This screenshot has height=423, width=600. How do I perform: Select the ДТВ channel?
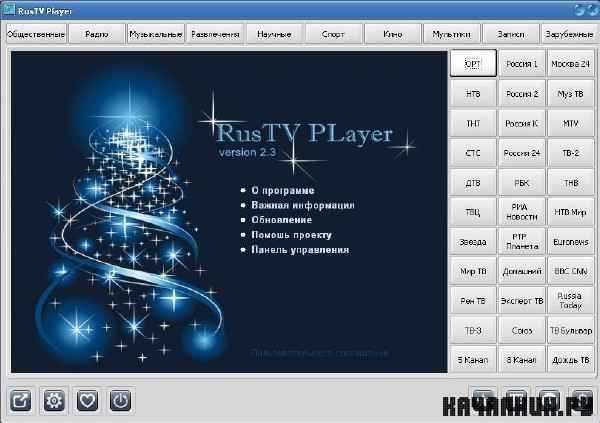pyautogui.click(x=473, y=183)
